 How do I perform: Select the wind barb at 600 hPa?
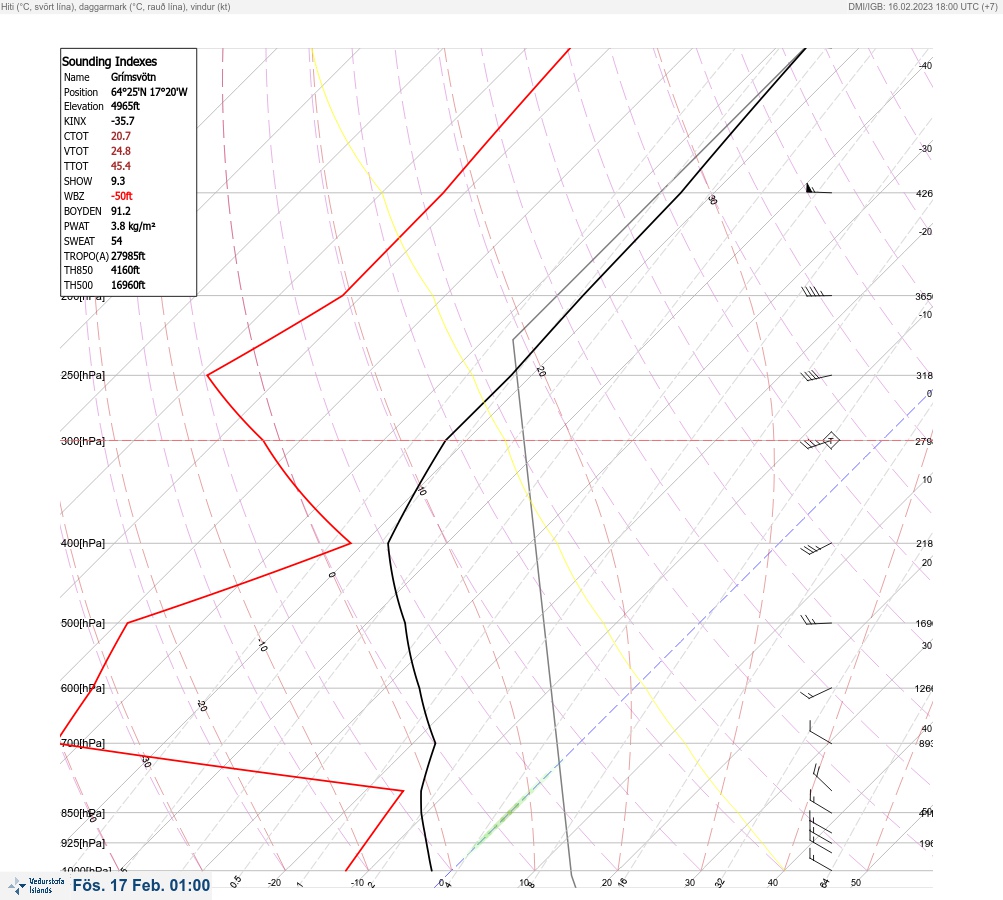(x=816, y=693)
